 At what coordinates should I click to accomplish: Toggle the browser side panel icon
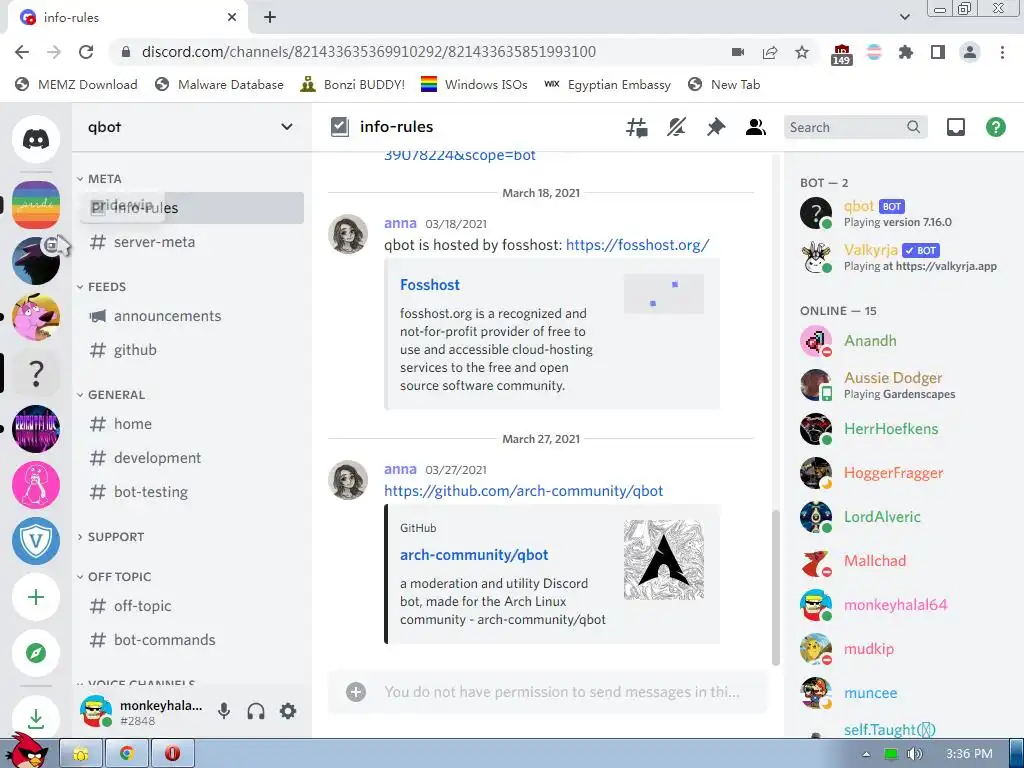click(x=938, y=52)
